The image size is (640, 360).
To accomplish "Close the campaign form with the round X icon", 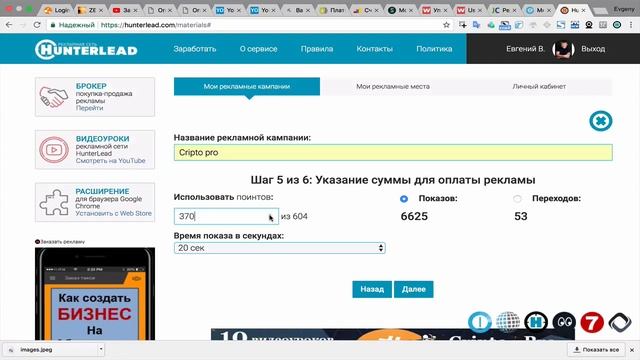I will [600, 121].
